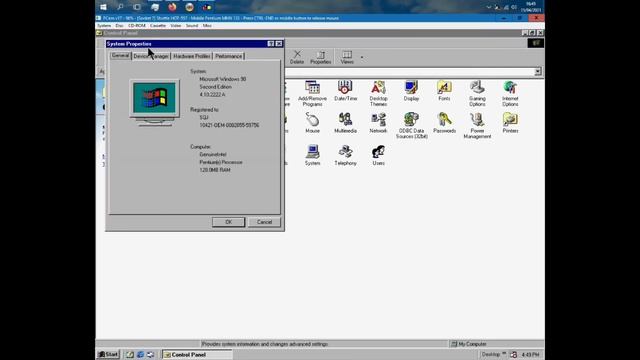Click the Properties toolbar button in Control Panel
This screenshot has width=640, height=360.
[320, 57]
